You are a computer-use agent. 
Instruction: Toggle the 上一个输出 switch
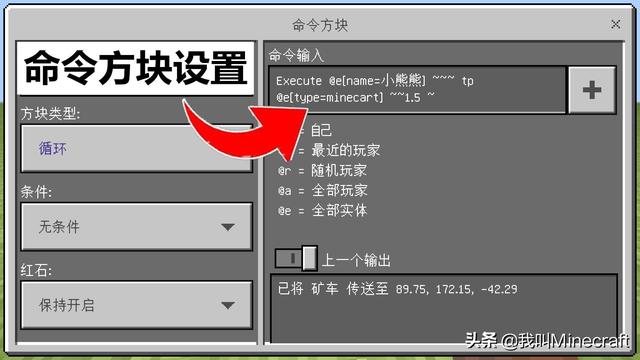[x=296, y=258]
